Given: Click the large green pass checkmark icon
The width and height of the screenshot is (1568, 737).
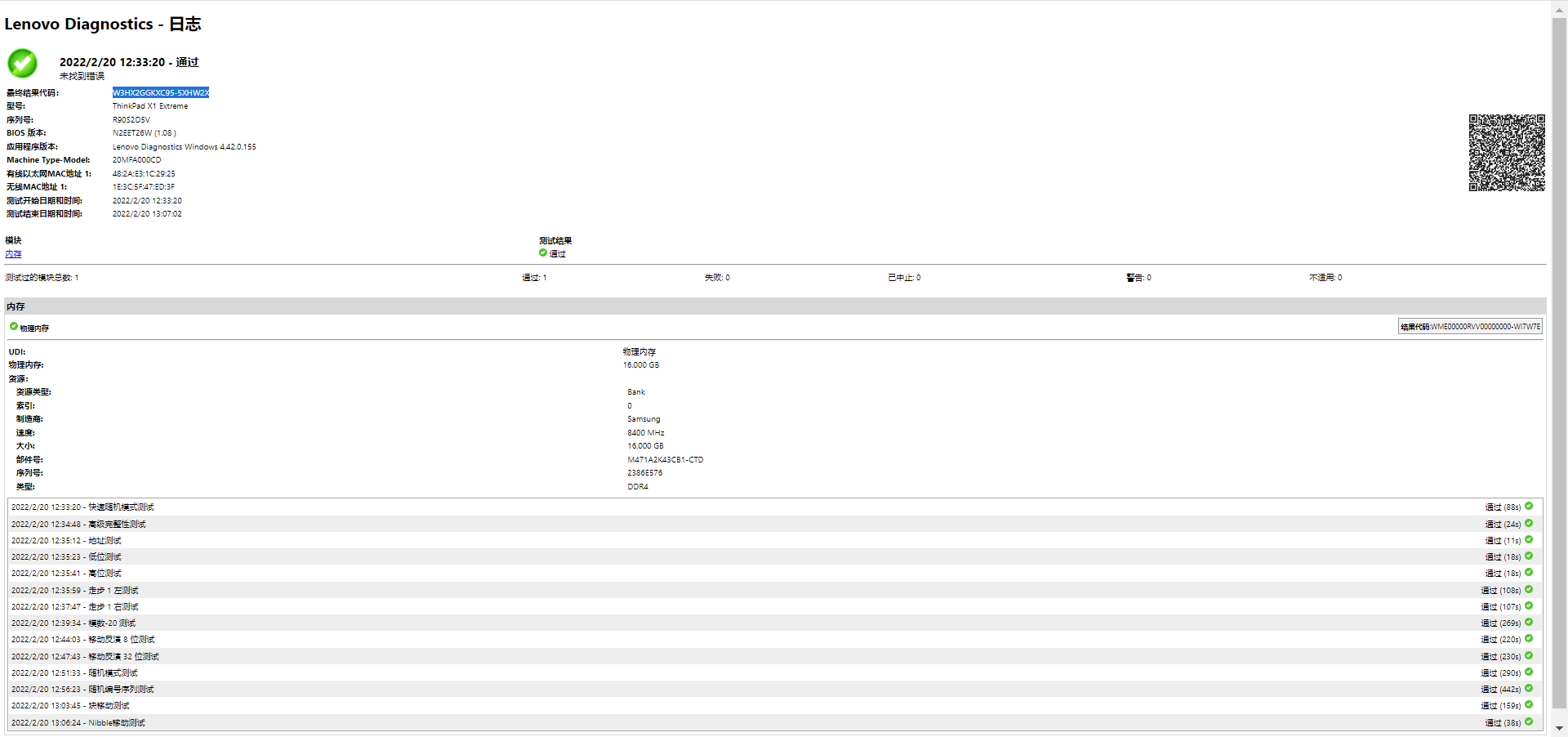Looking at the screenshot, I should click(23, 63).
